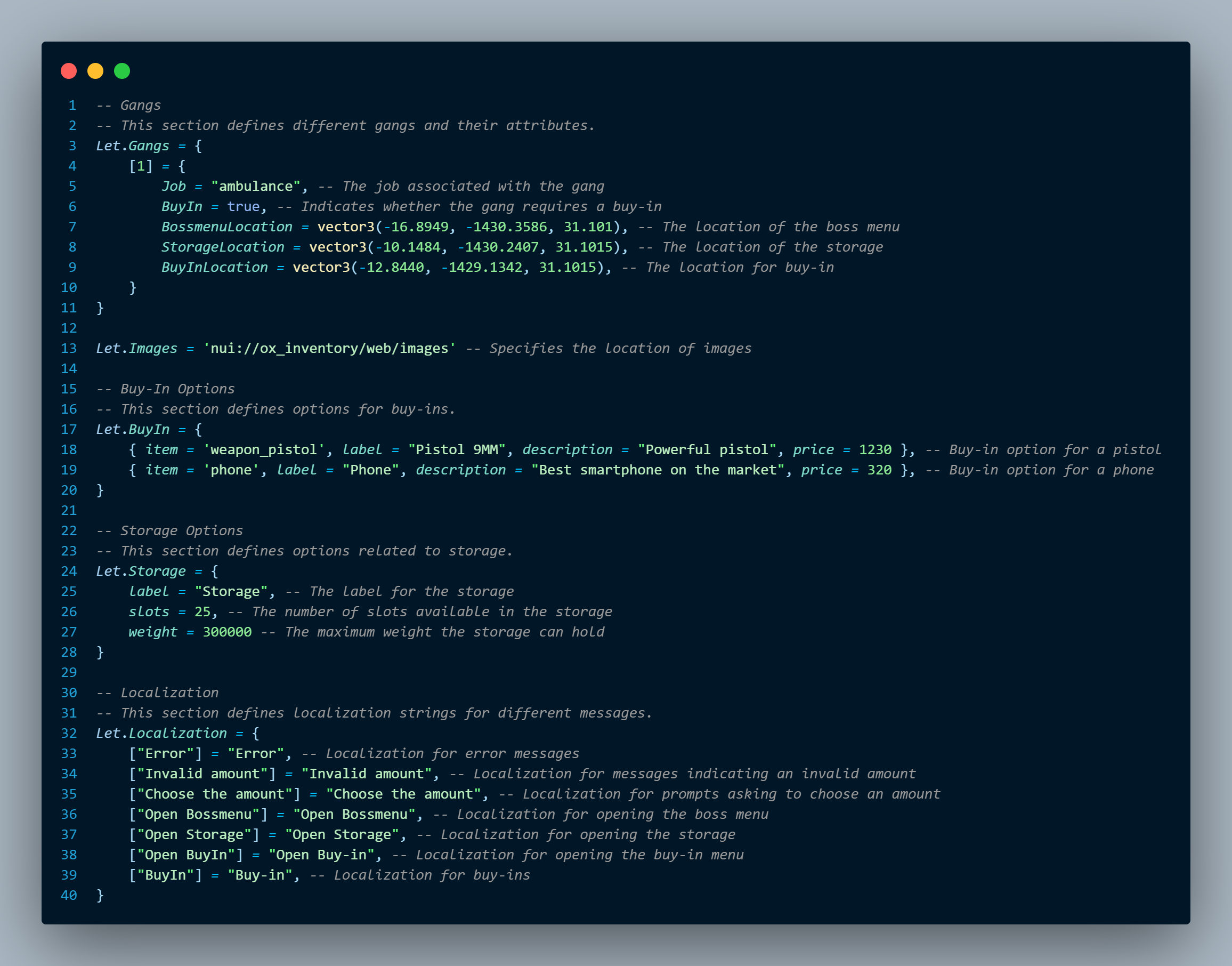Click line number 13 in the gutter

(x=69, y=349)
